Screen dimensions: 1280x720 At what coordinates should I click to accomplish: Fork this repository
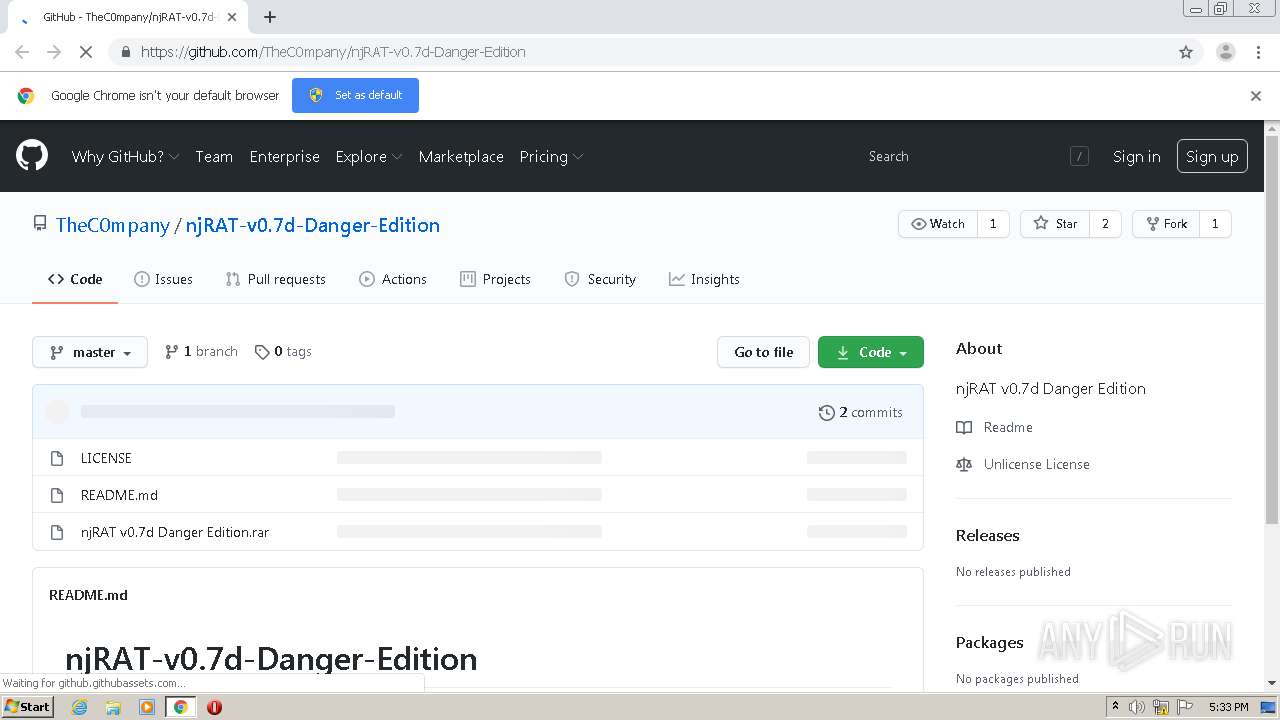(x=1166, y=224)
